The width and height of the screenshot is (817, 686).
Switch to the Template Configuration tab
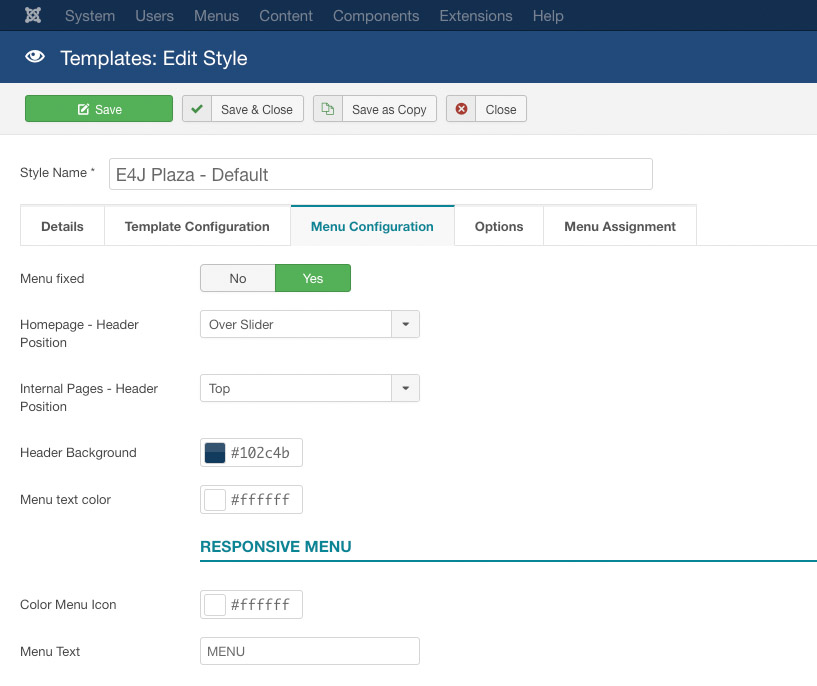pyautogui.click(x=197, y=226)
